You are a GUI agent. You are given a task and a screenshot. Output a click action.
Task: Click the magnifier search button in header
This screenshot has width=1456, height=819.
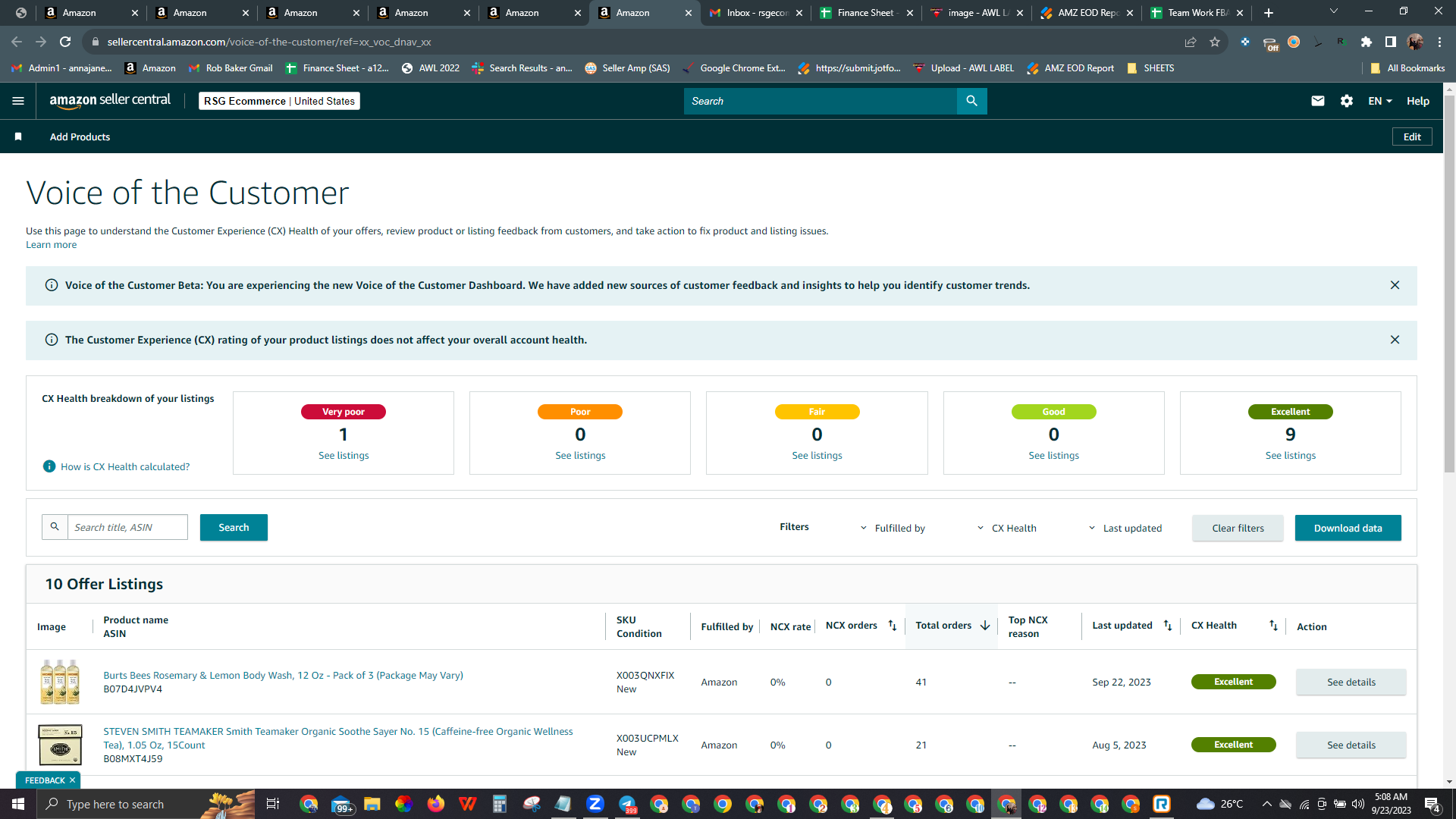(971, 101)
